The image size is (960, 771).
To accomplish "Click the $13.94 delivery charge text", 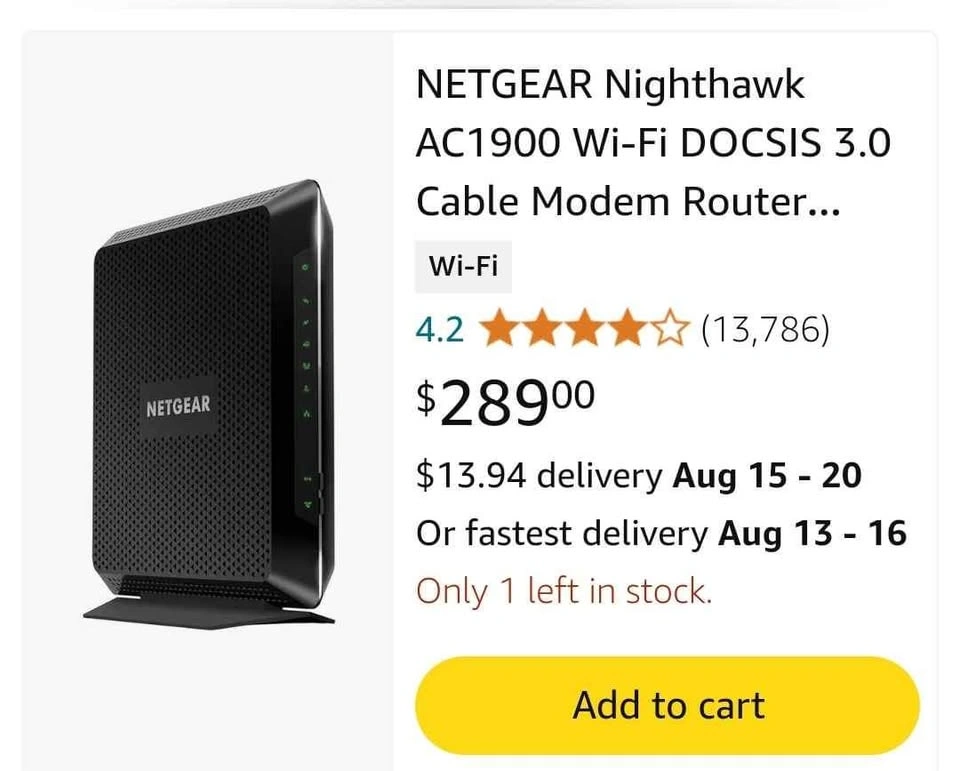I will (538, 476).
